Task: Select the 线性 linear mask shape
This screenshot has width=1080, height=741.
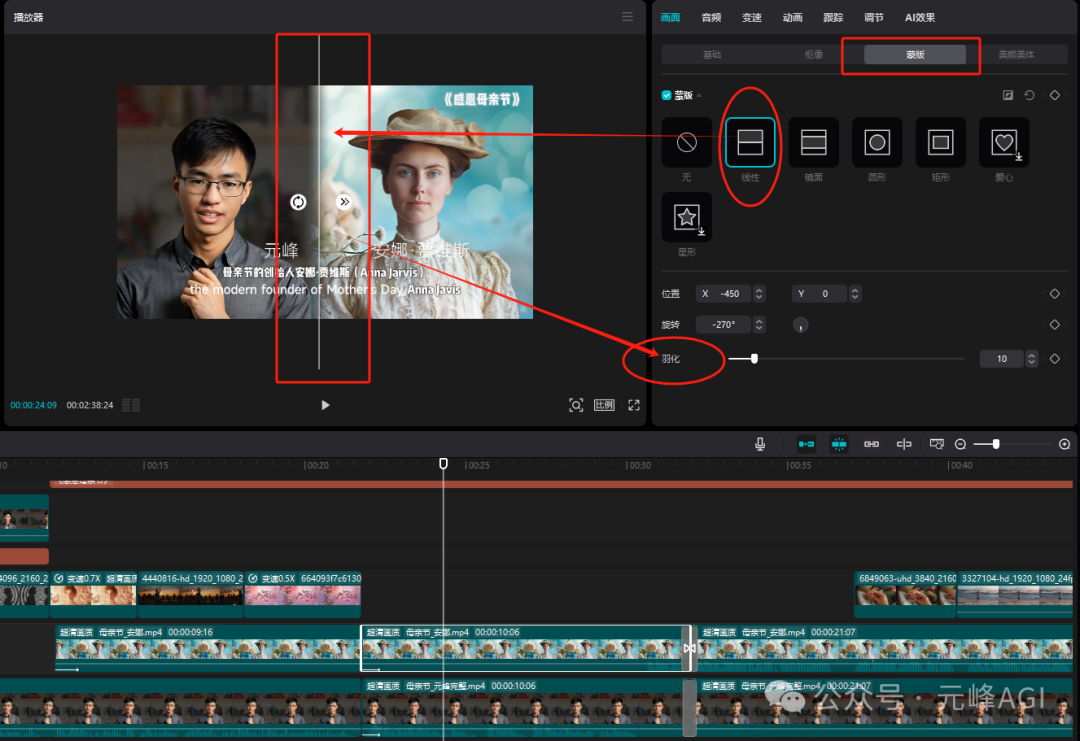Action: [x=750, y=143]
